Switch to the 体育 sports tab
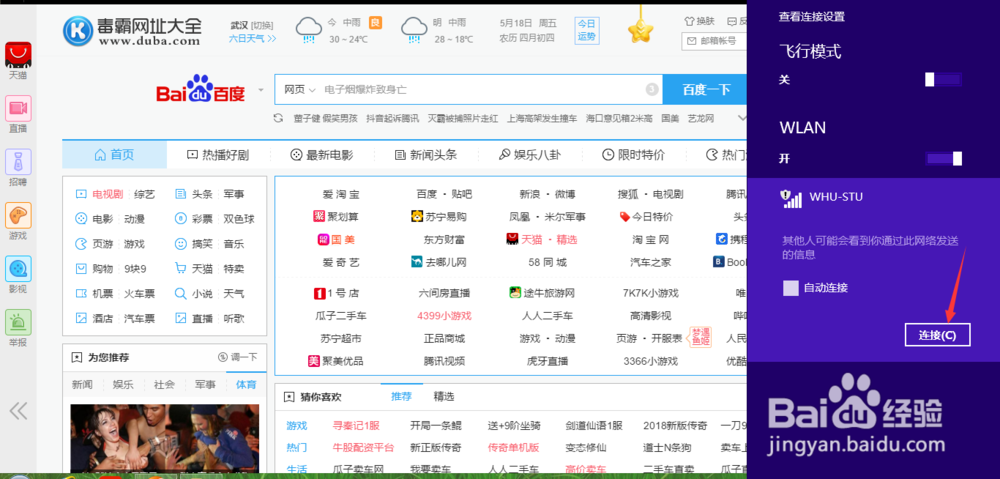 [246, 385]
